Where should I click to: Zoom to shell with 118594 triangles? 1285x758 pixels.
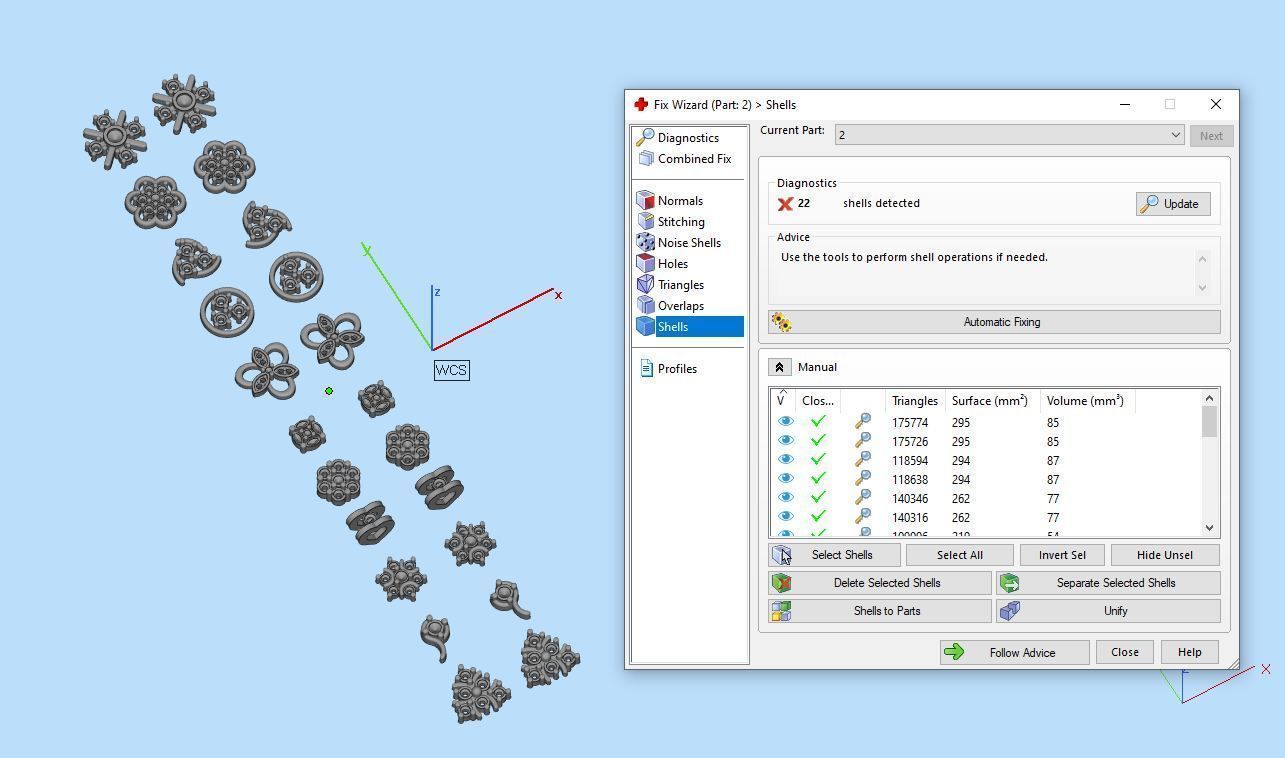click(x=862, y=460)
